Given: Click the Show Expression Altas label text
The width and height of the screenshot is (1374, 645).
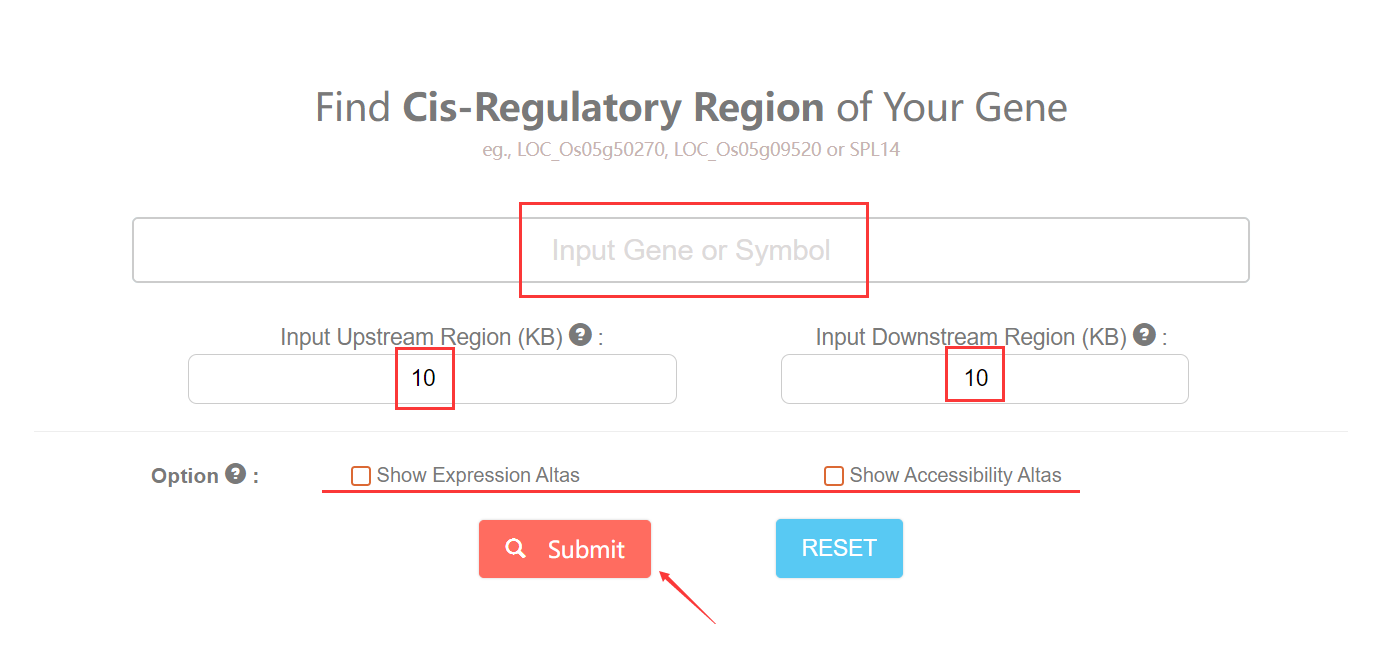Looking at the screenshot, I should [x=478, y=476].
